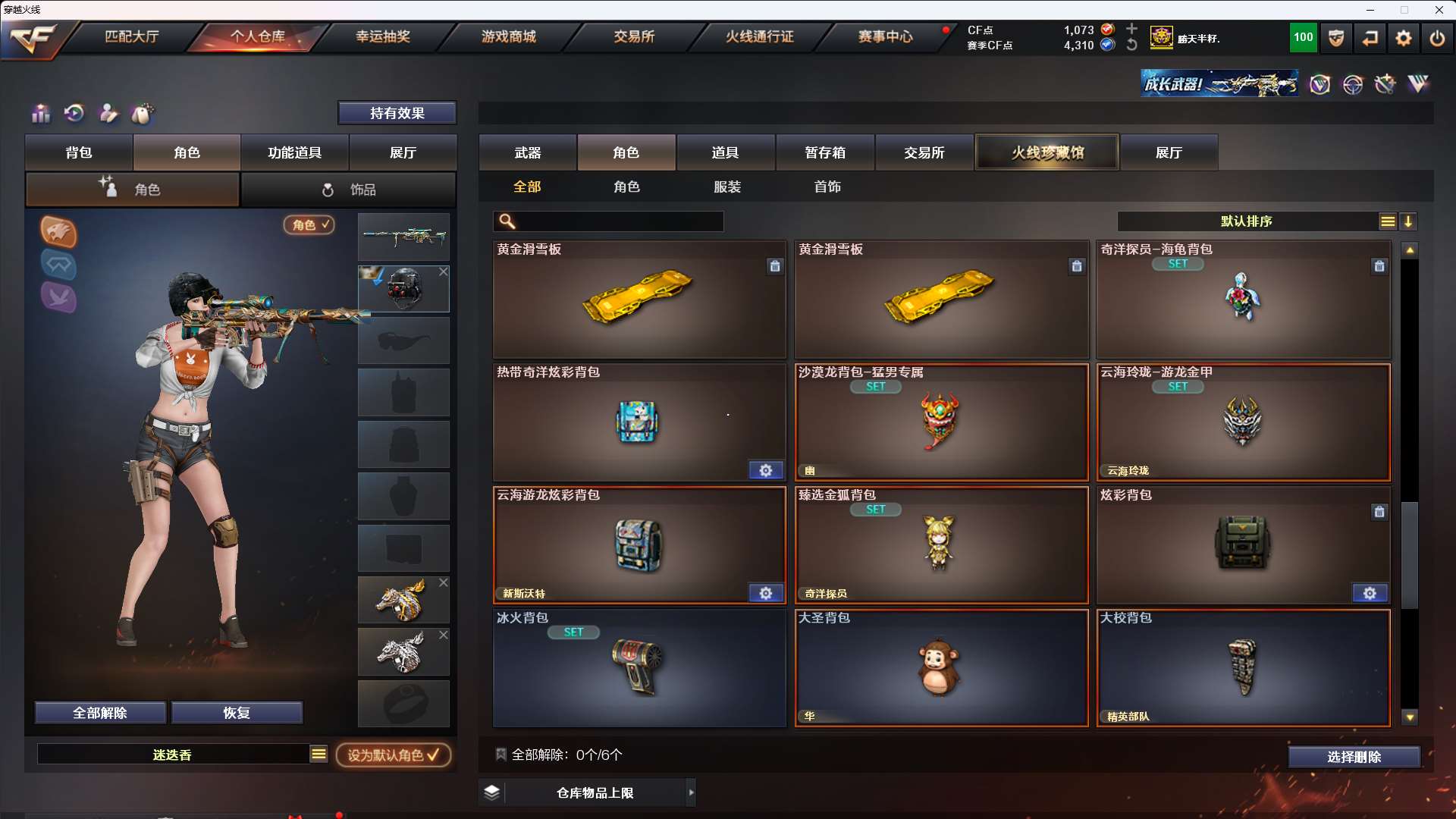Viewport: 1456px width, 819px height.
Task: Click the power exit icon
Action: pyautogui.click(x=1437, y=38)
